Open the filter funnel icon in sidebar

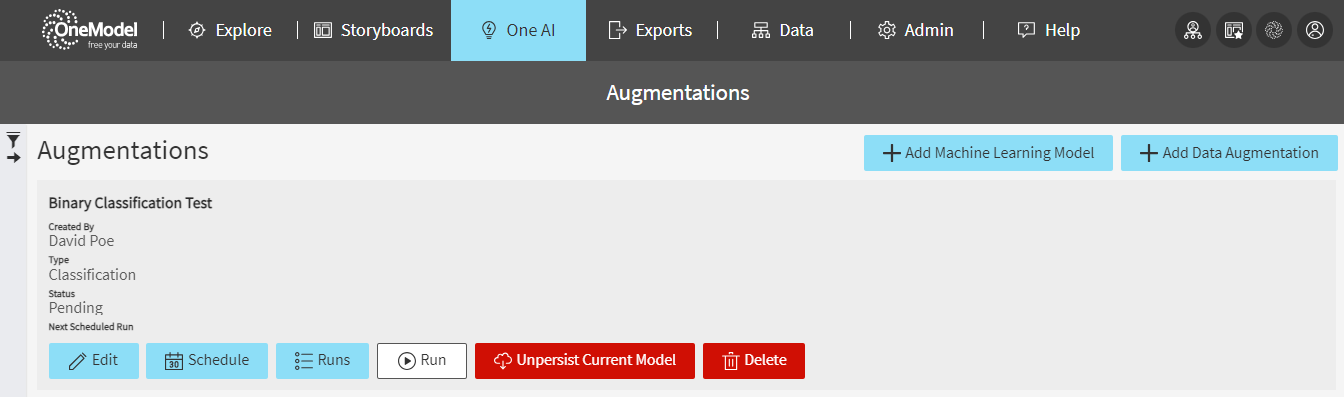(14, 139)
